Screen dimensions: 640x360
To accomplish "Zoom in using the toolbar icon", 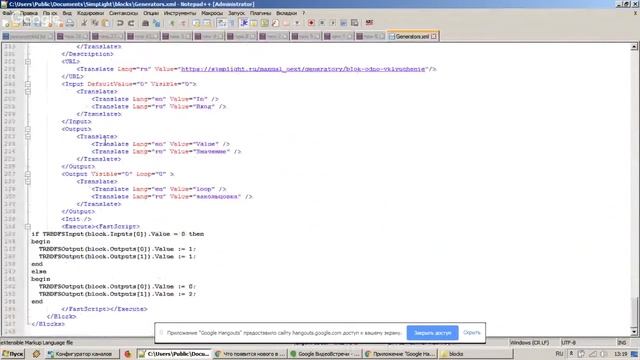I will (173, 23).
